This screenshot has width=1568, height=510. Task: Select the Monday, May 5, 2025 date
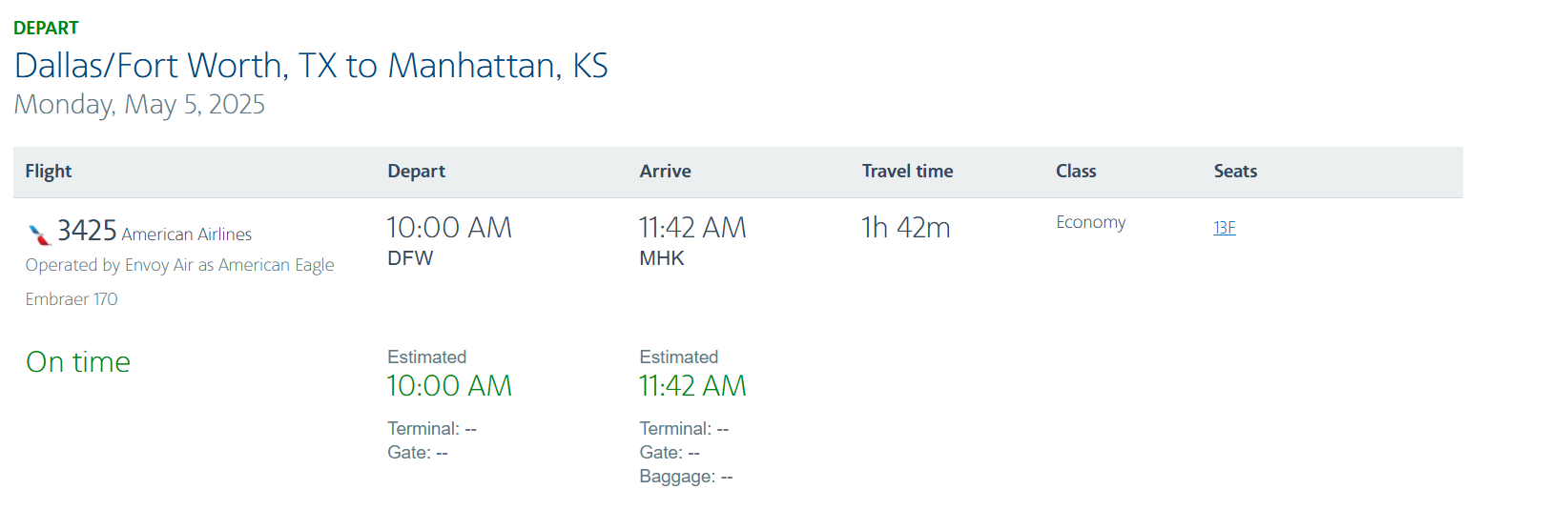pos(139,104)
